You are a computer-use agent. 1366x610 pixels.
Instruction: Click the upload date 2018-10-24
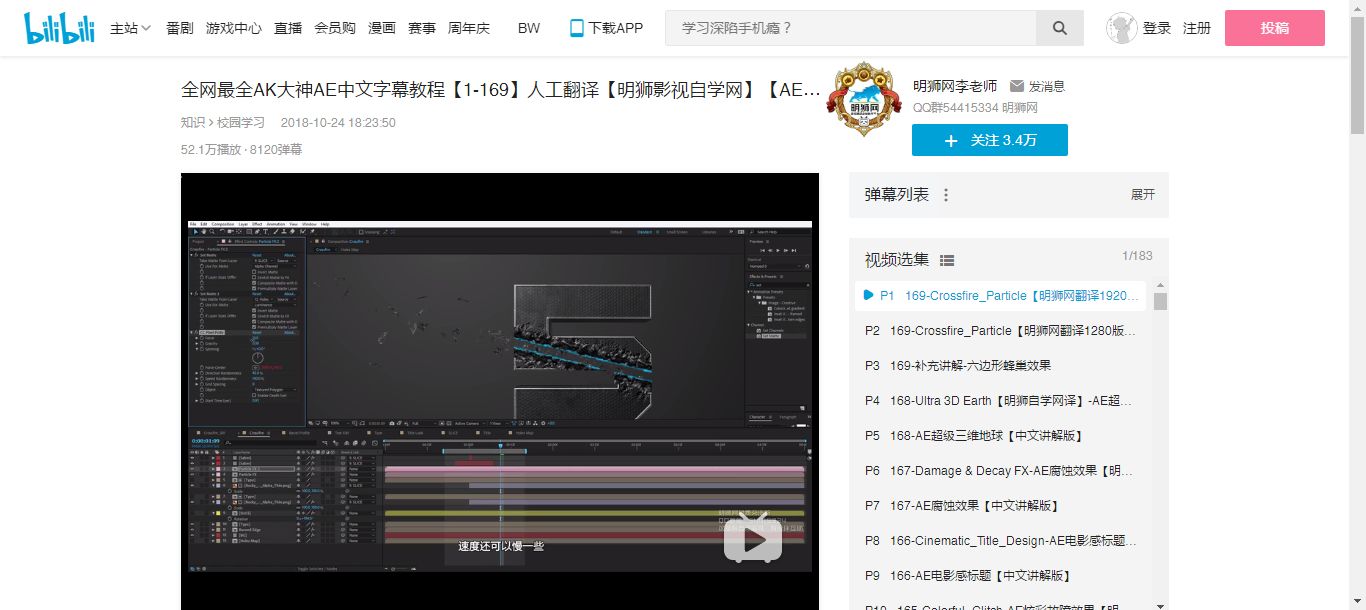(x=338, y=122)
